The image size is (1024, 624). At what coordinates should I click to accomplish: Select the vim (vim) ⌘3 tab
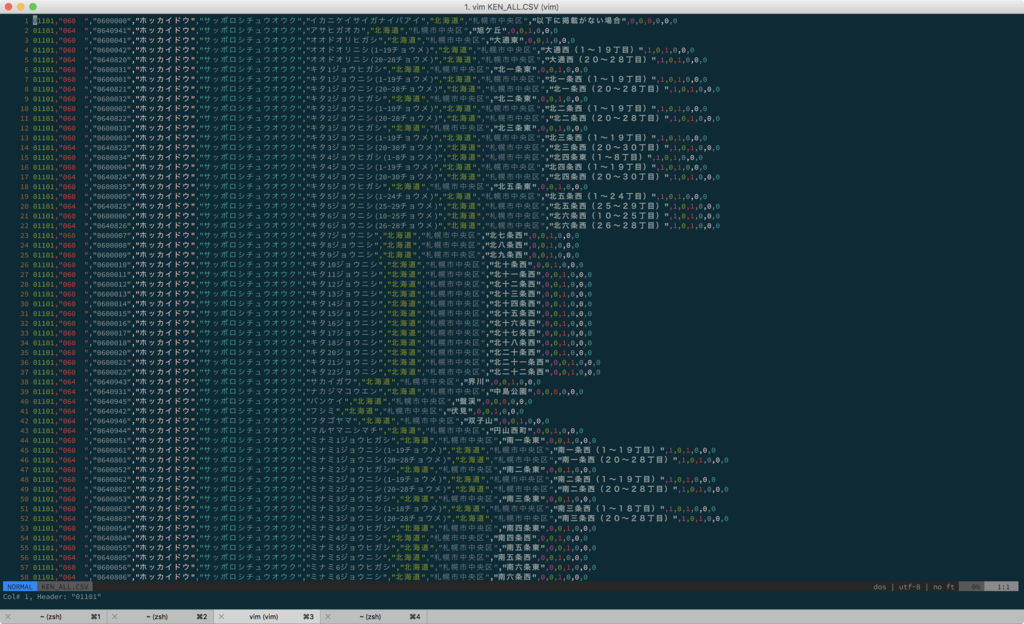[x=266, y=616]
